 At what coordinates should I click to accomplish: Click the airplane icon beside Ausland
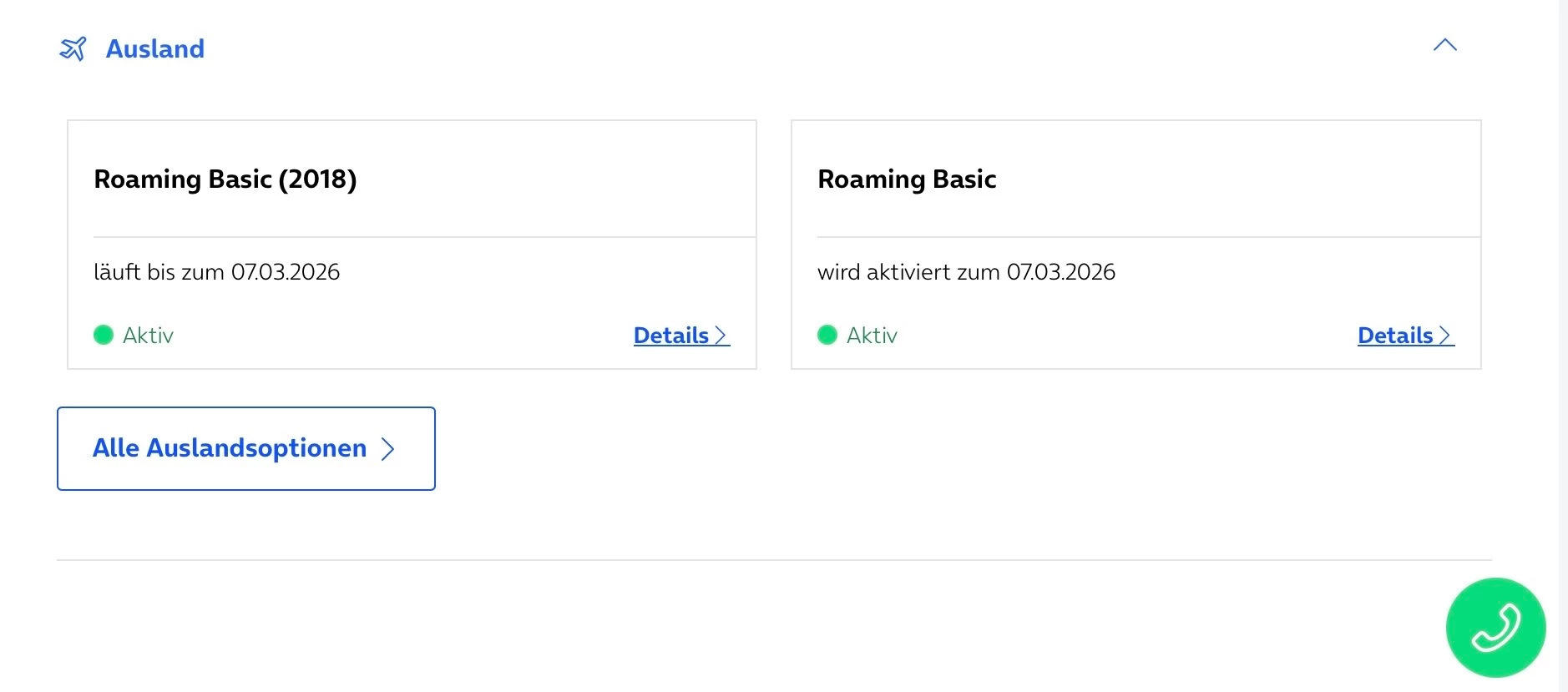73,49
